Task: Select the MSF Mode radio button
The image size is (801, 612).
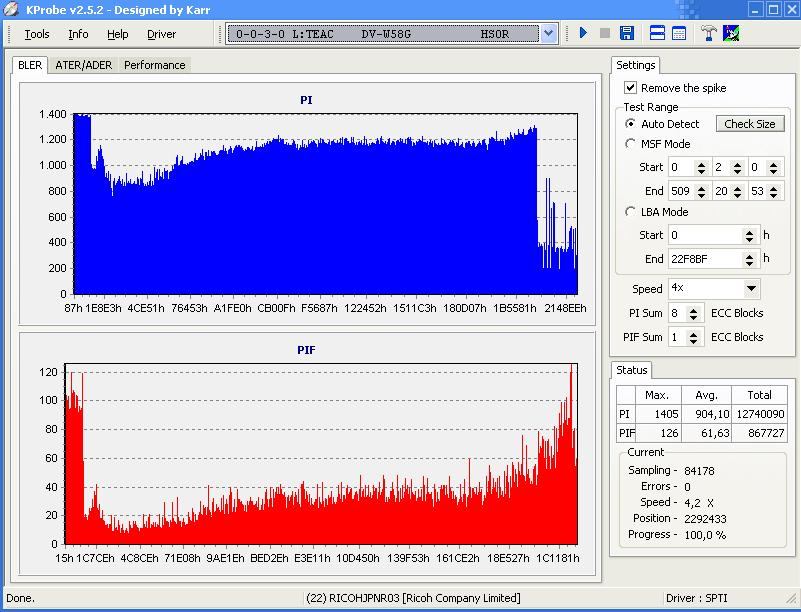Action: pyautogui.click(x=630, y=144)
